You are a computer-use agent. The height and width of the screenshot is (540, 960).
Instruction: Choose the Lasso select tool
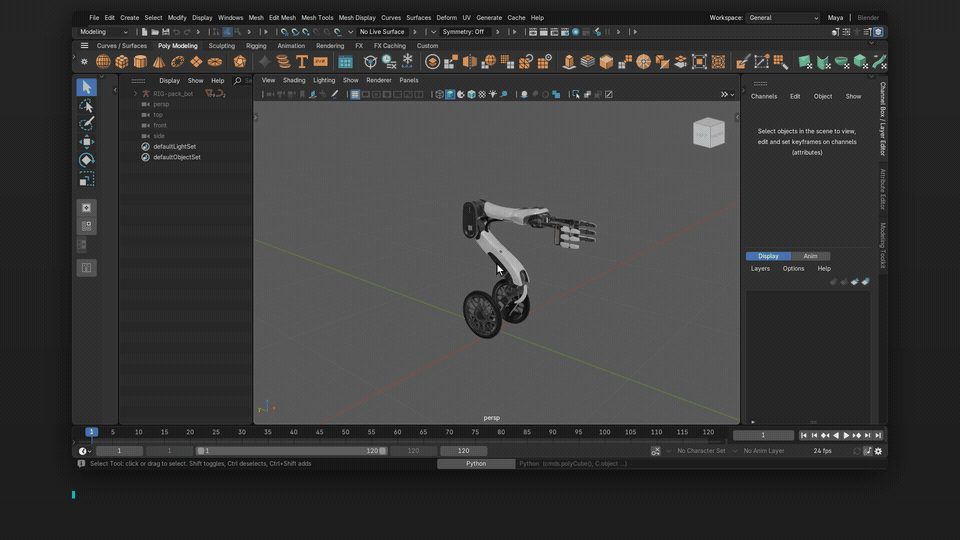(86, 105)
